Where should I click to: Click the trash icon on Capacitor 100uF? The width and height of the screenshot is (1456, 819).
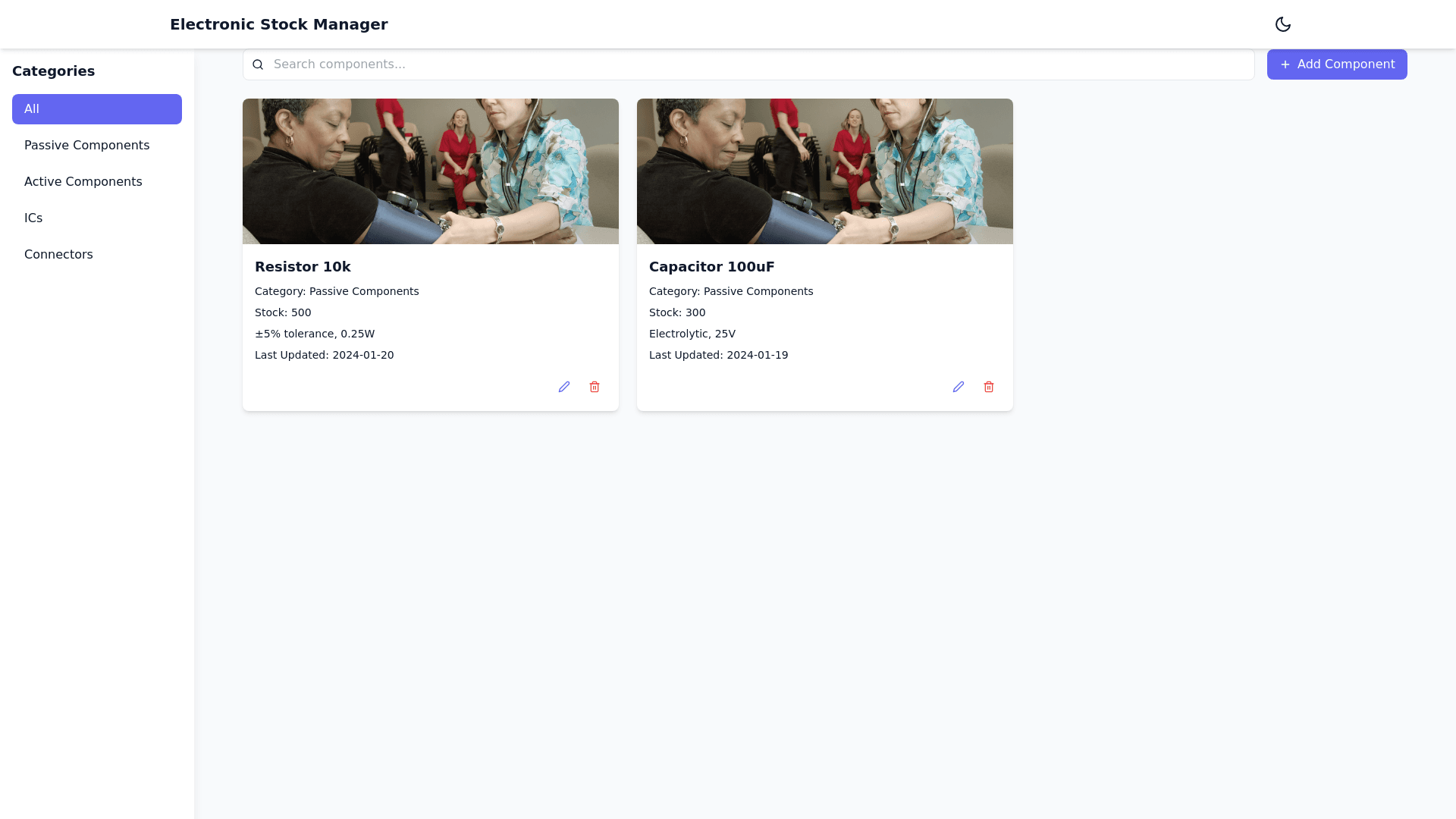(989, 387)
